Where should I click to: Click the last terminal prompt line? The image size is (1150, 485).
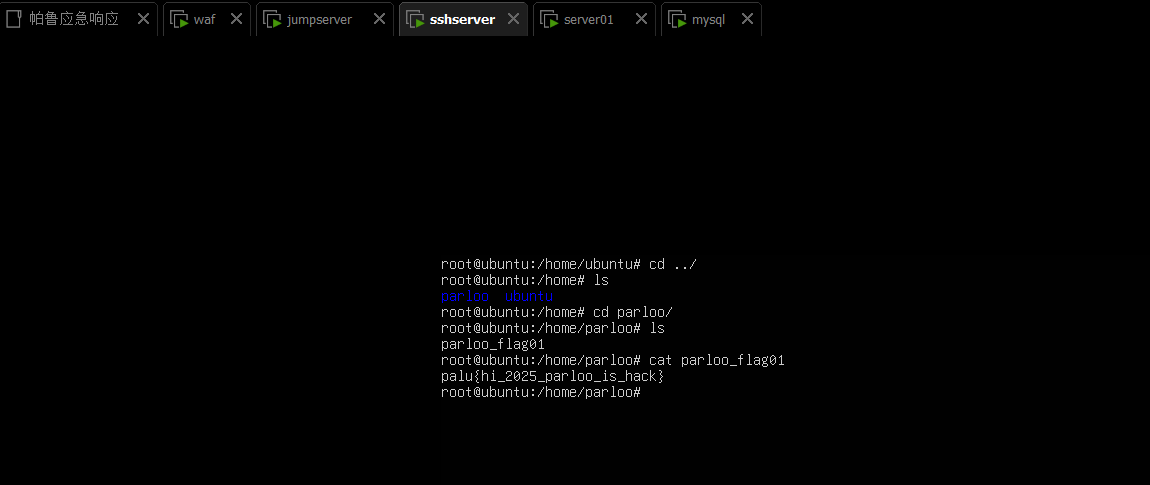click(x=540, y=392)
